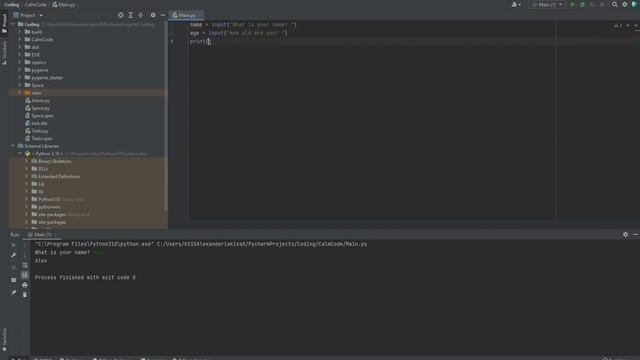
Task: Click the pin tab icon in Run panel
Action: [13, 293]
